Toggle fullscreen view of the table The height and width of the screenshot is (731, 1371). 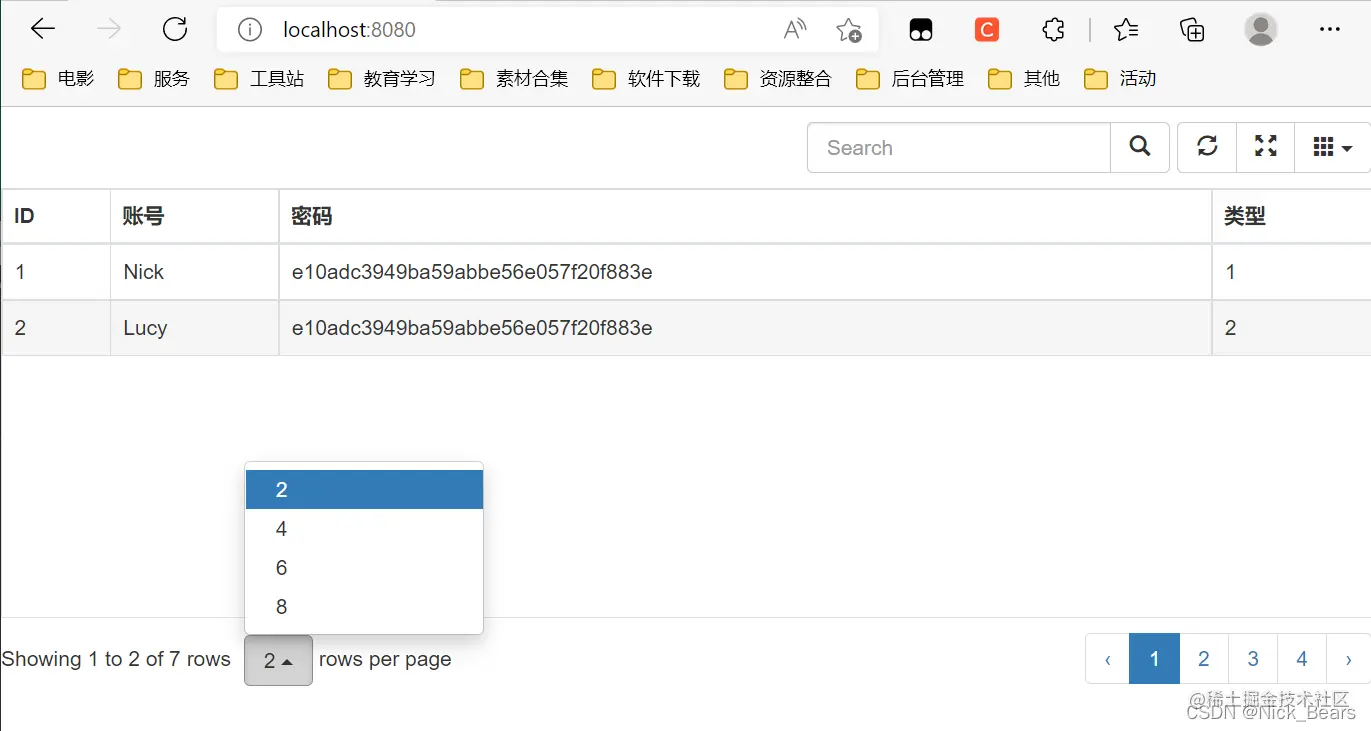(x=1265, y=146)
